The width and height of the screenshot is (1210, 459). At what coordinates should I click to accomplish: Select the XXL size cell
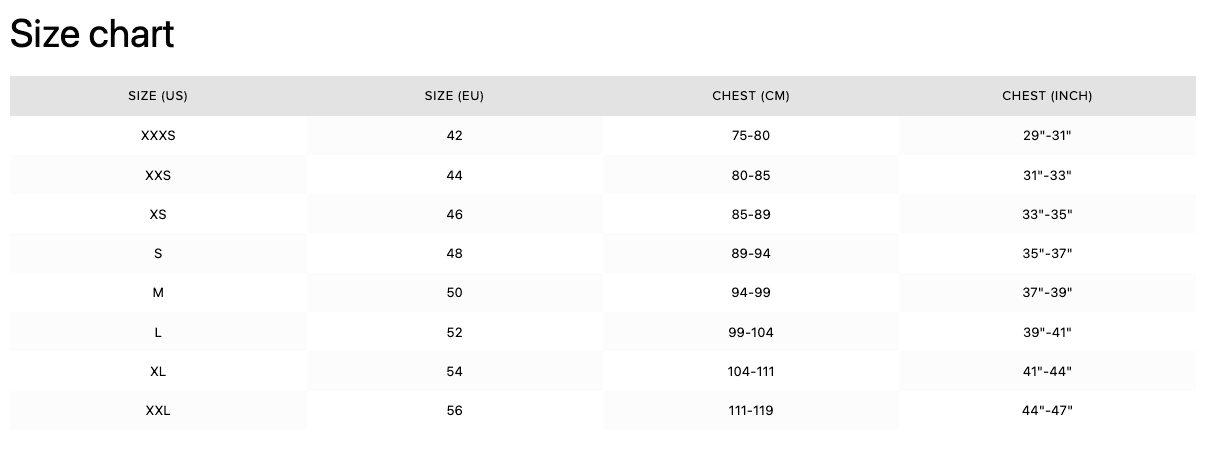pos(158,410)
